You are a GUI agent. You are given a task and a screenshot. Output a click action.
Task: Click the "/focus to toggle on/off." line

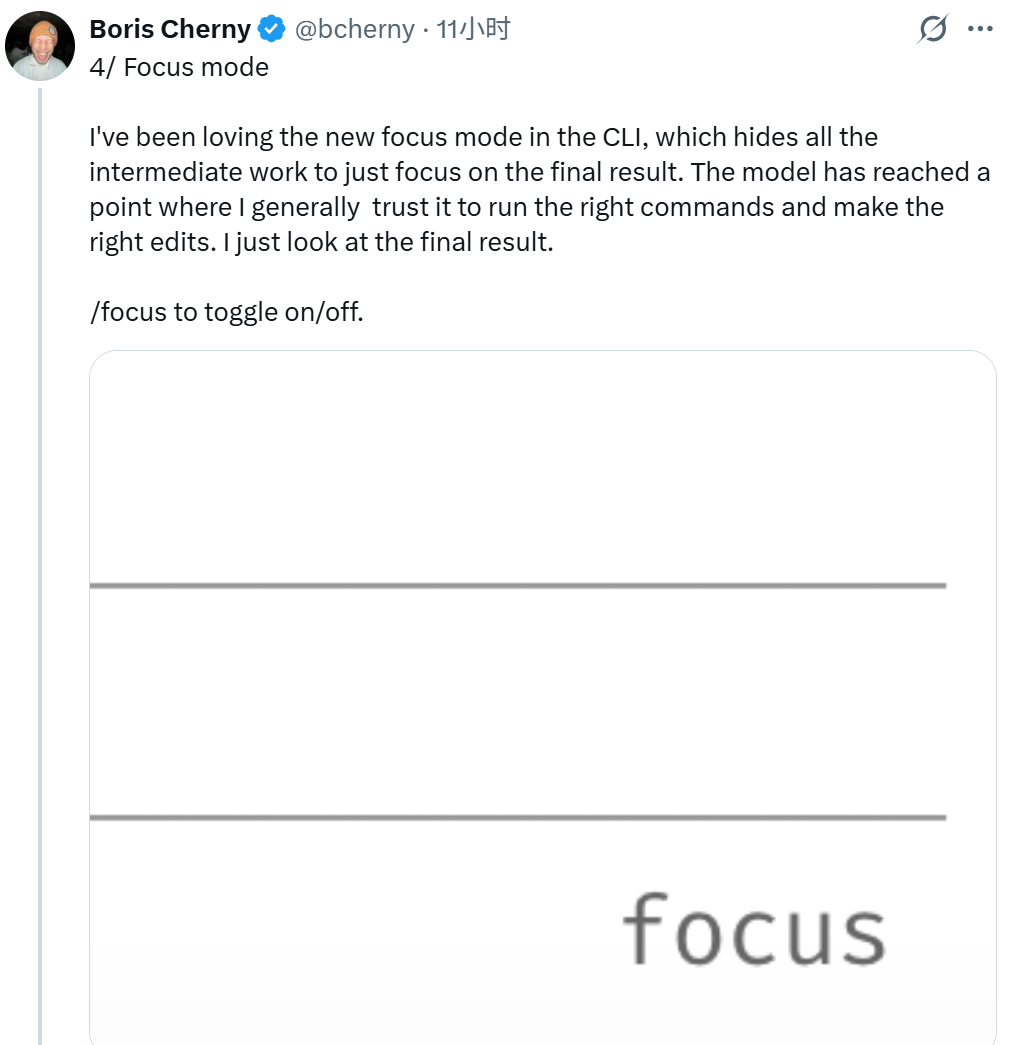pyautogui.click(x=226, y=312)
